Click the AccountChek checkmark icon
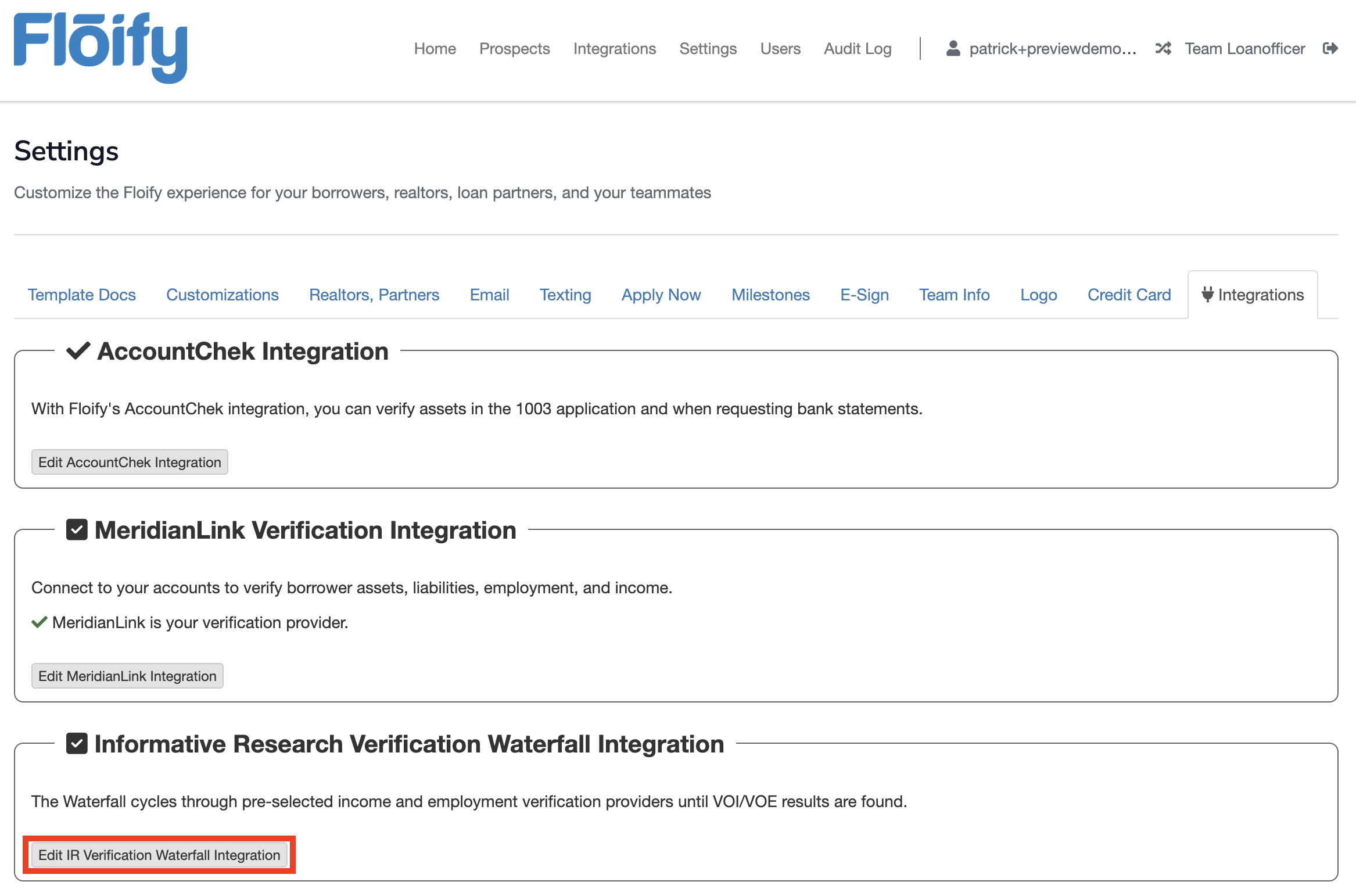This screenshot has width=1356, height=896. [78, 351]
